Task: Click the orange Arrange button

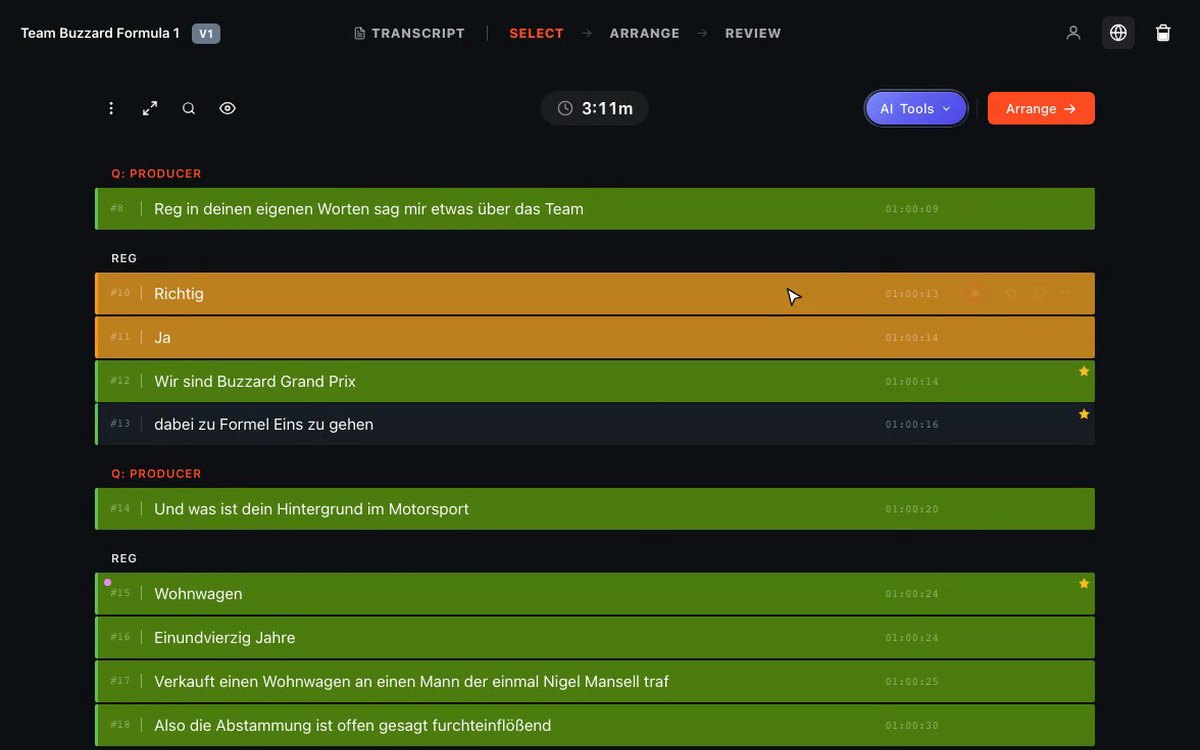Action: point(1041,108)
